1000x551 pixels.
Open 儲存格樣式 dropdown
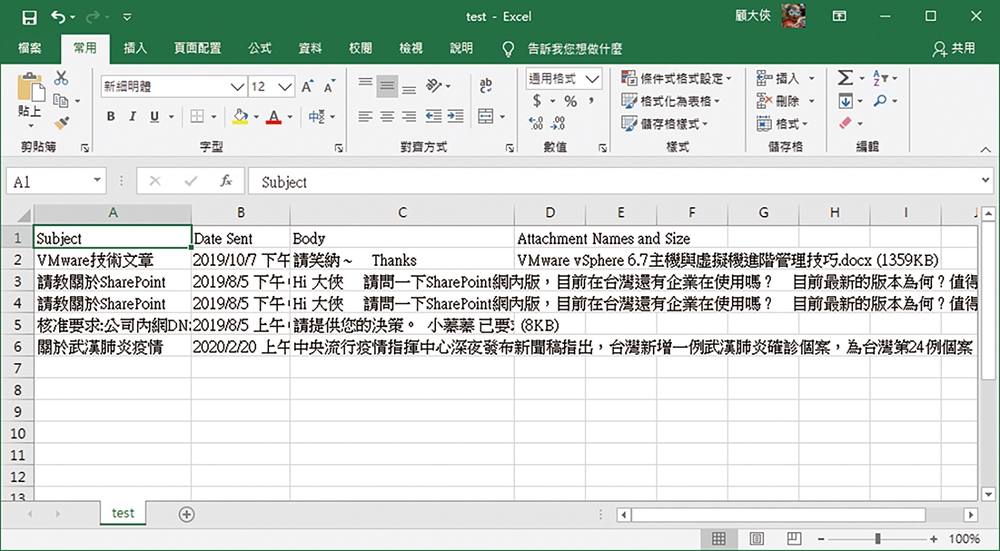coord(665,123)
